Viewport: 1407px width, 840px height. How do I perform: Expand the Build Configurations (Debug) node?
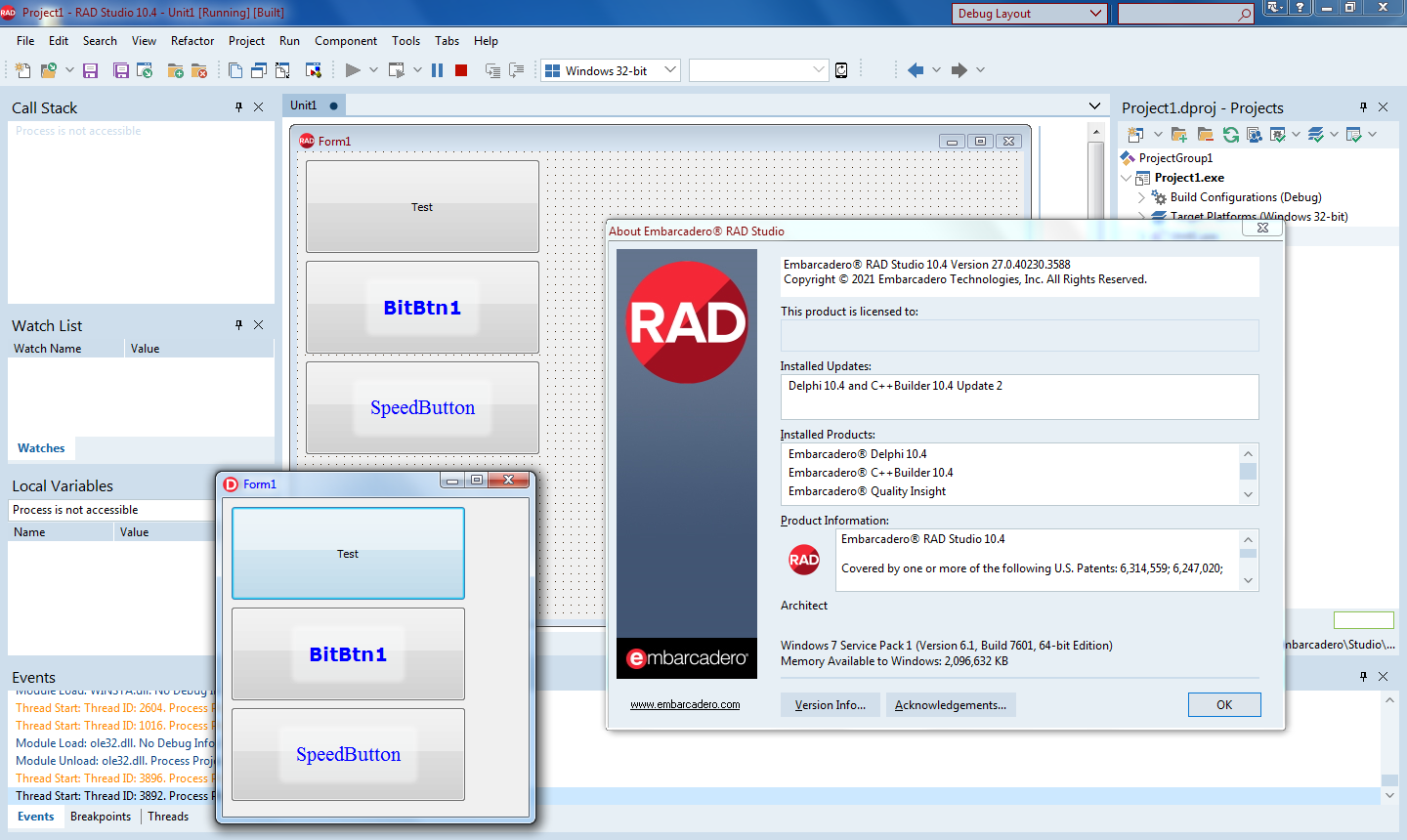click(1141, 197)
